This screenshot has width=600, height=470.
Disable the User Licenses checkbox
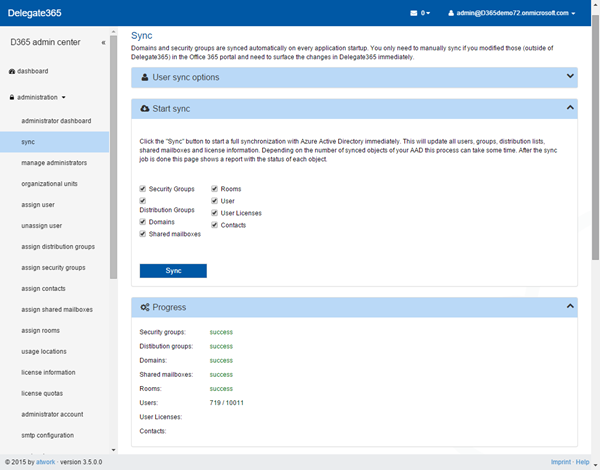coord(215,213)
